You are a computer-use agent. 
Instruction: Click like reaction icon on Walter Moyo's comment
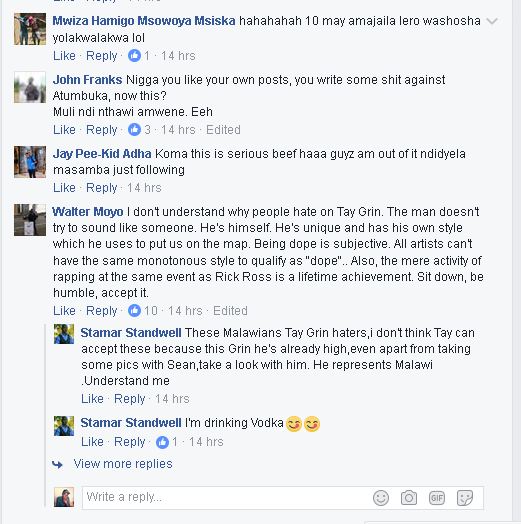click(x=134, y=311)
